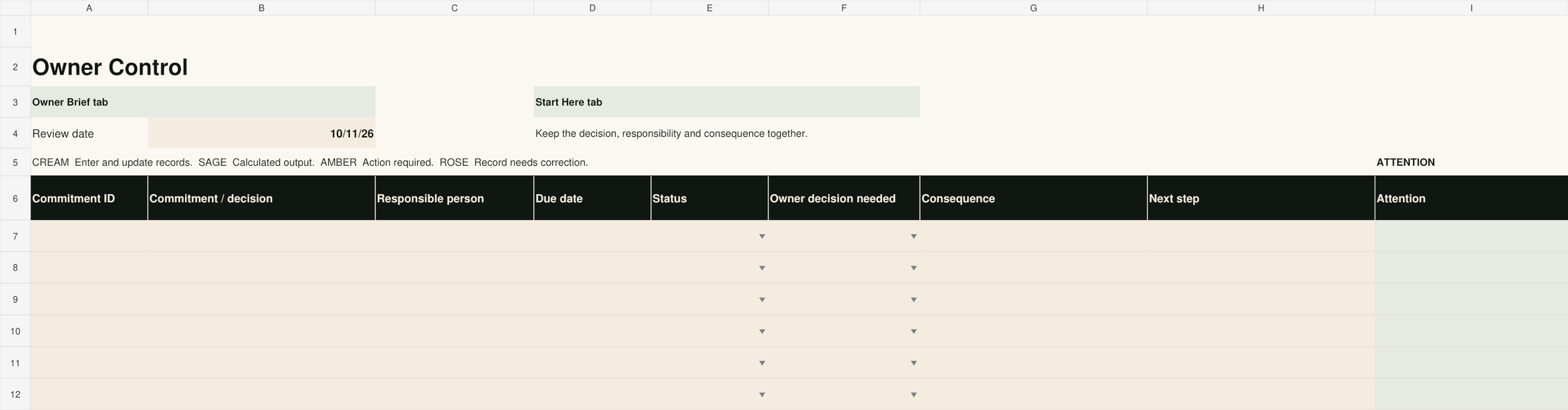Select column B header
Screen dimensions: 1568x410
click(262, 8)
